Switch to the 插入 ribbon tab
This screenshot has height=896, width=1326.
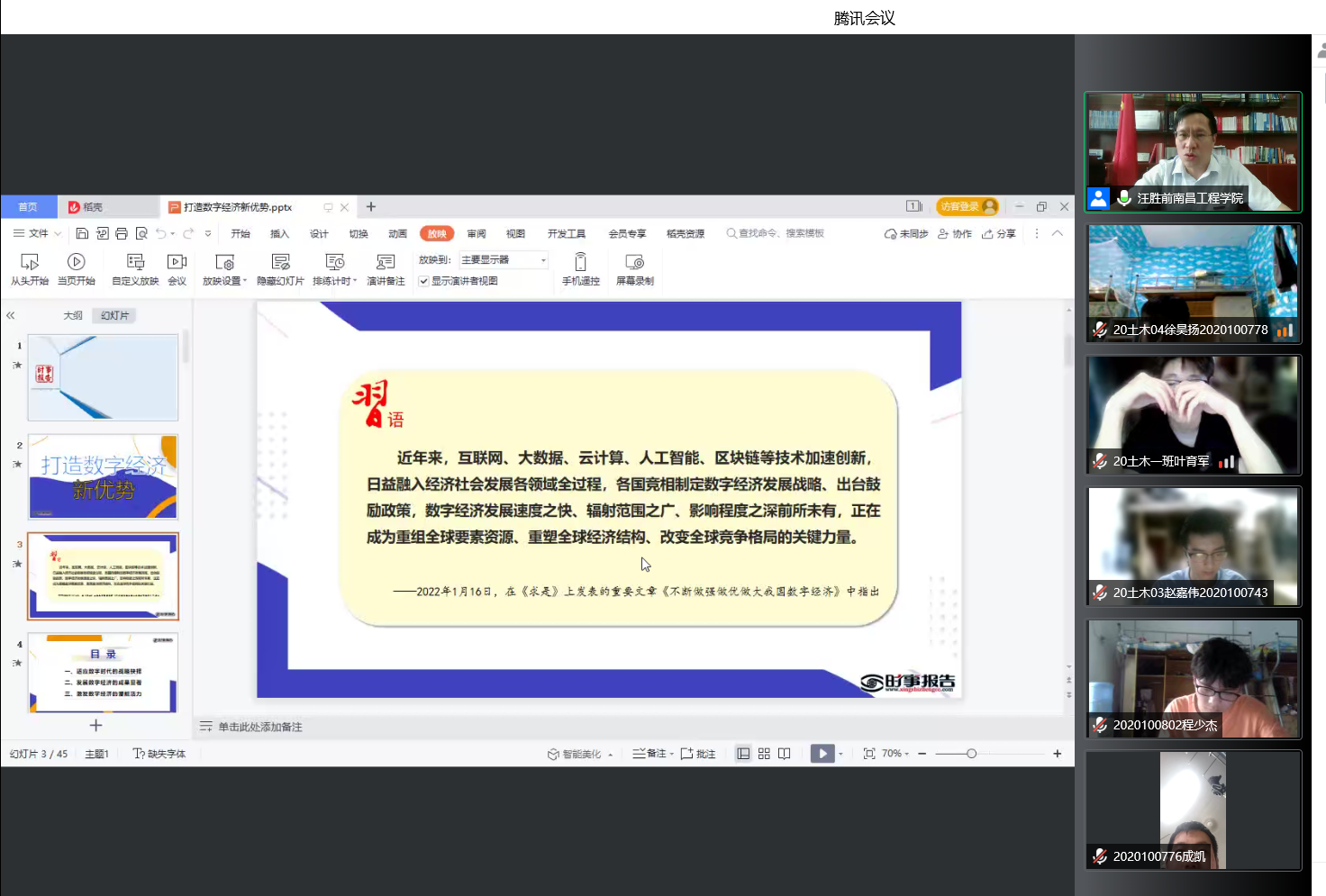click(279, 233)
